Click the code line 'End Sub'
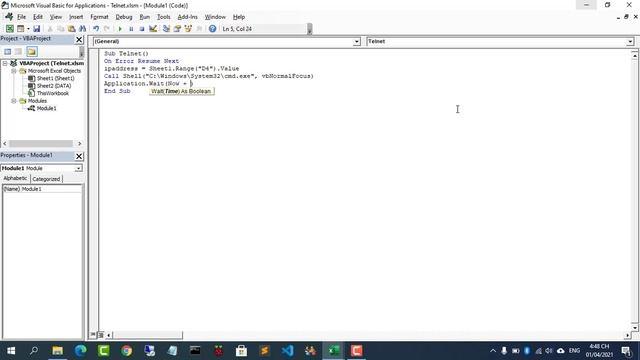640x360 pixels. (117, 91)
